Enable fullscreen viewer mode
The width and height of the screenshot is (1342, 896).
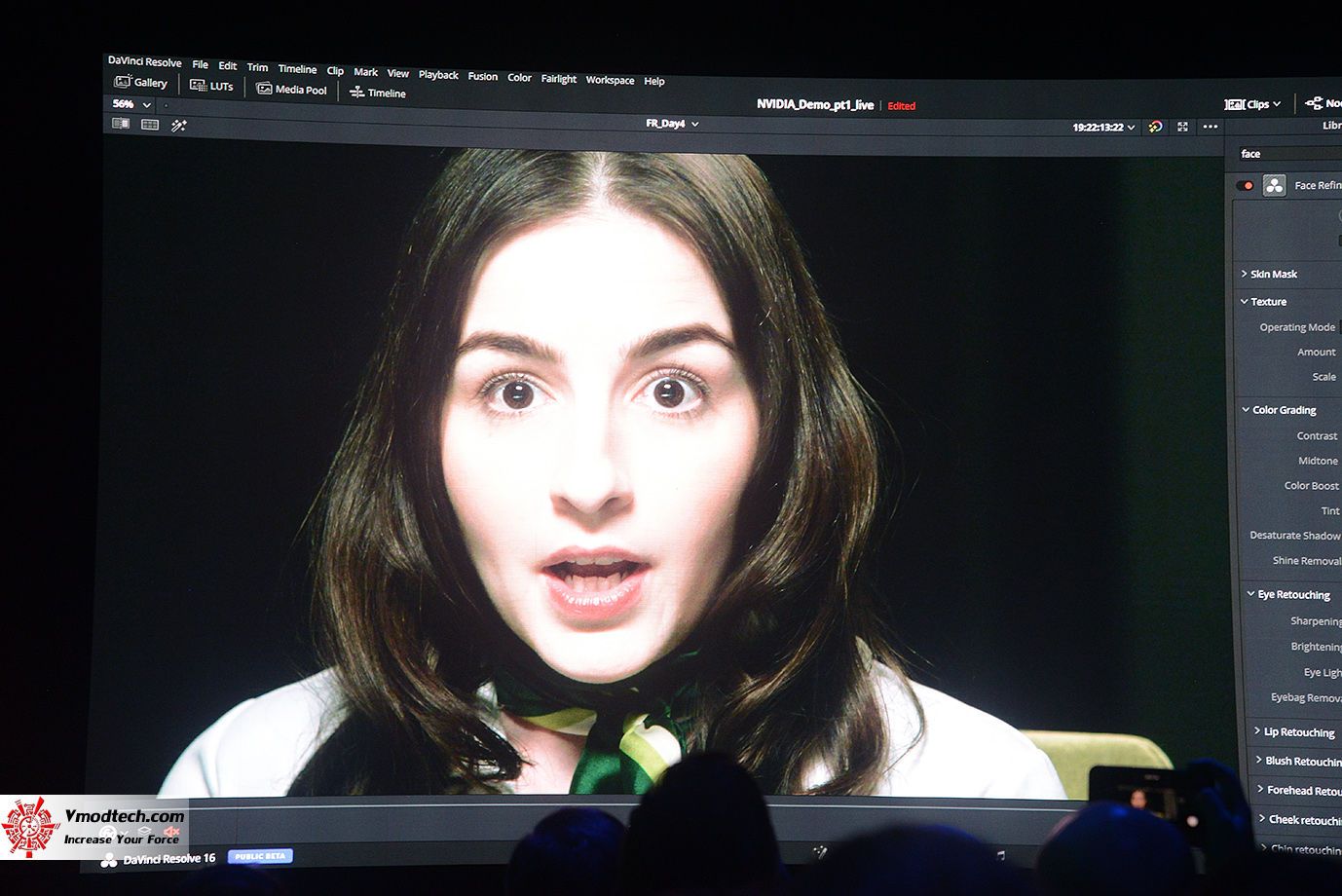[1182, 126]
